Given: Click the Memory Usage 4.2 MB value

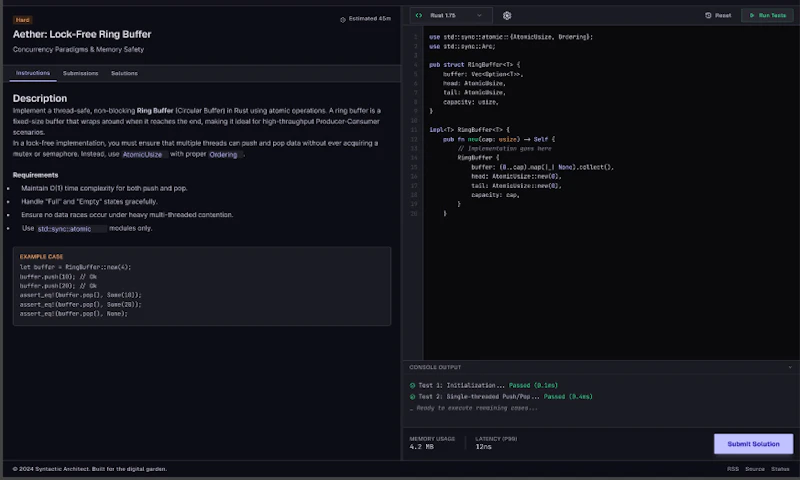Looking at the screenshot, I should [x=421, y=447].
